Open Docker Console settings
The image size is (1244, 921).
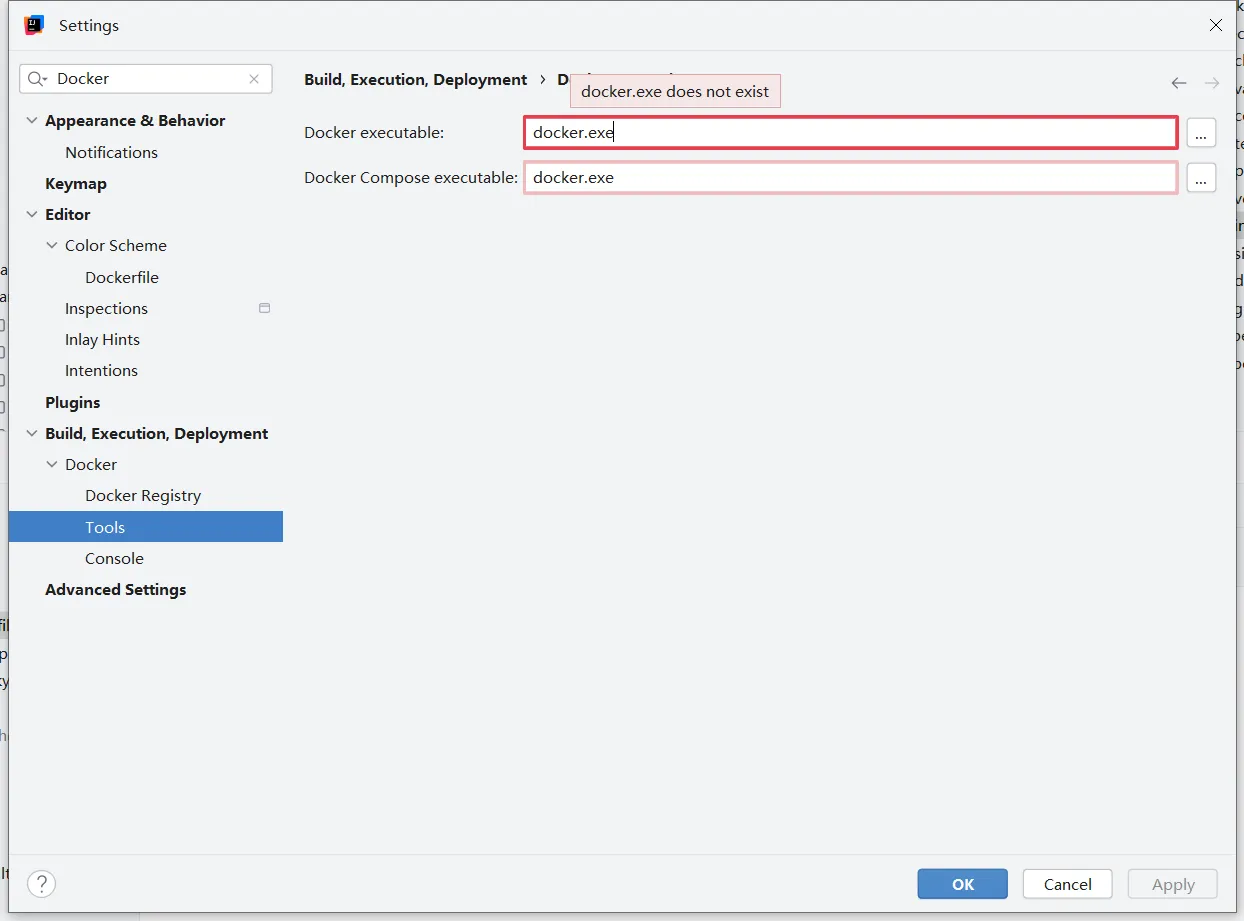[x=114, y=558]
